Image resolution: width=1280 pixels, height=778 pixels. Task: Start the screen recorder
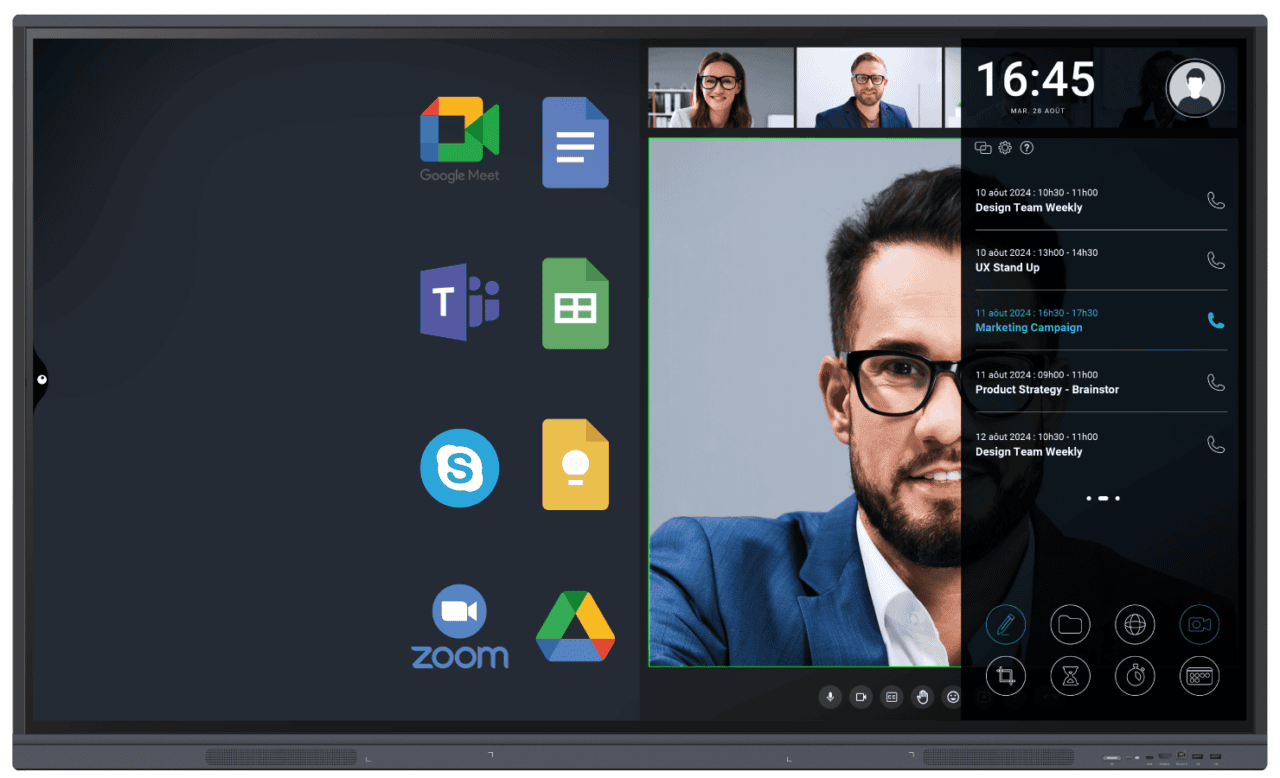tap(1199, 624)
